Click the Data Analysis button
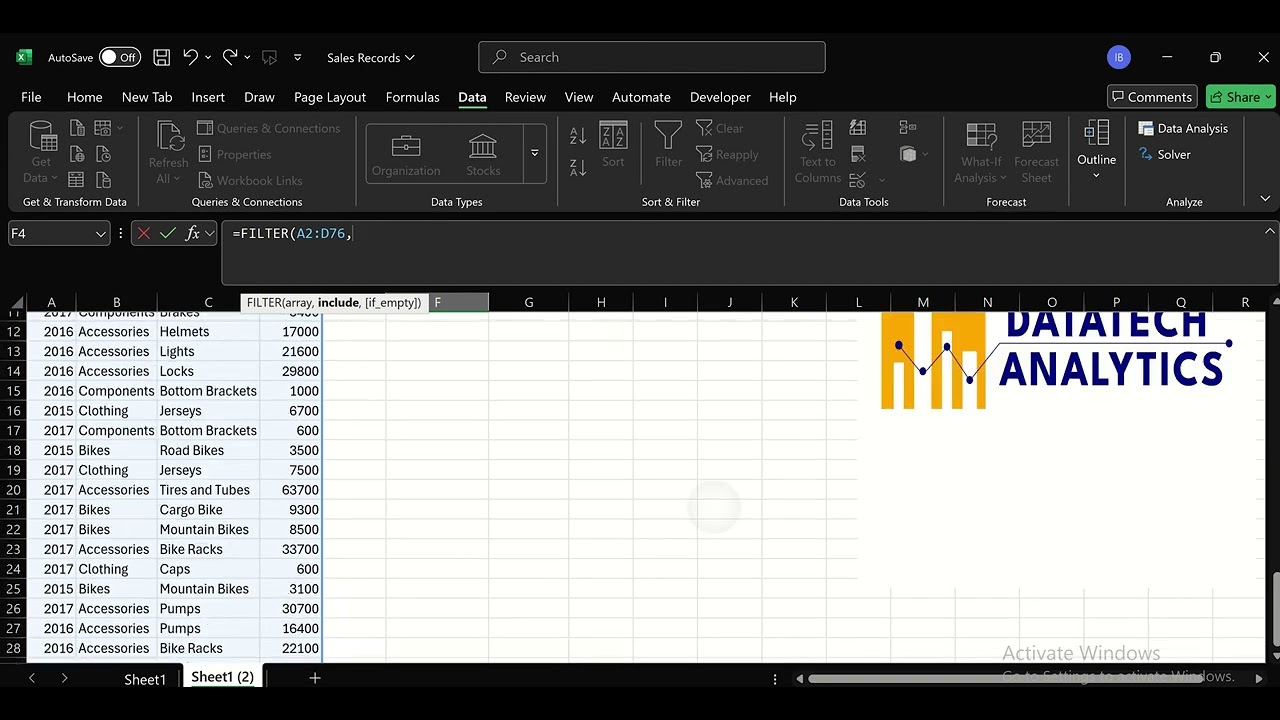This screenshot has width=1280, height=720. tap(1183, 128)
